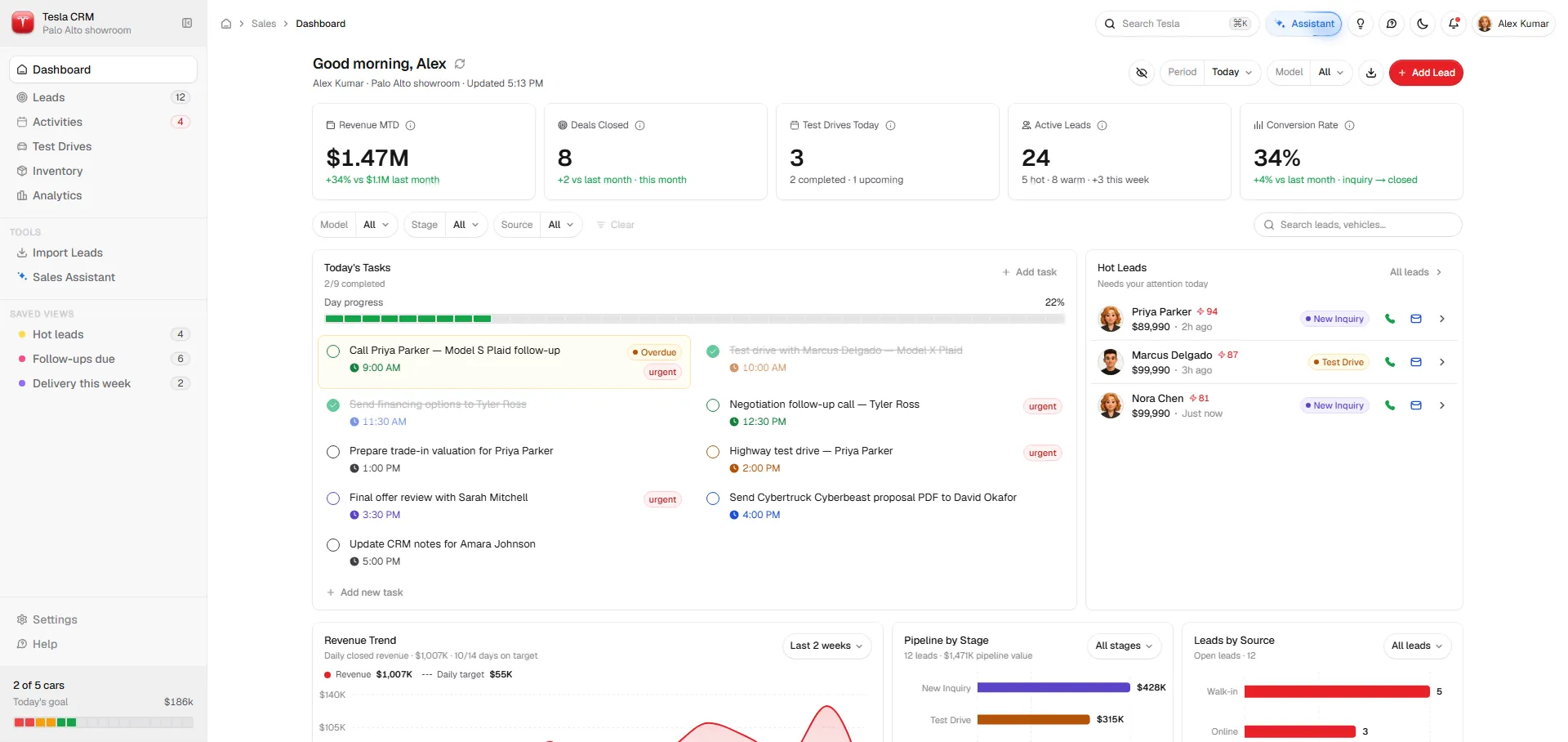Call Priya Parker with phone icon

point(1390,319)
